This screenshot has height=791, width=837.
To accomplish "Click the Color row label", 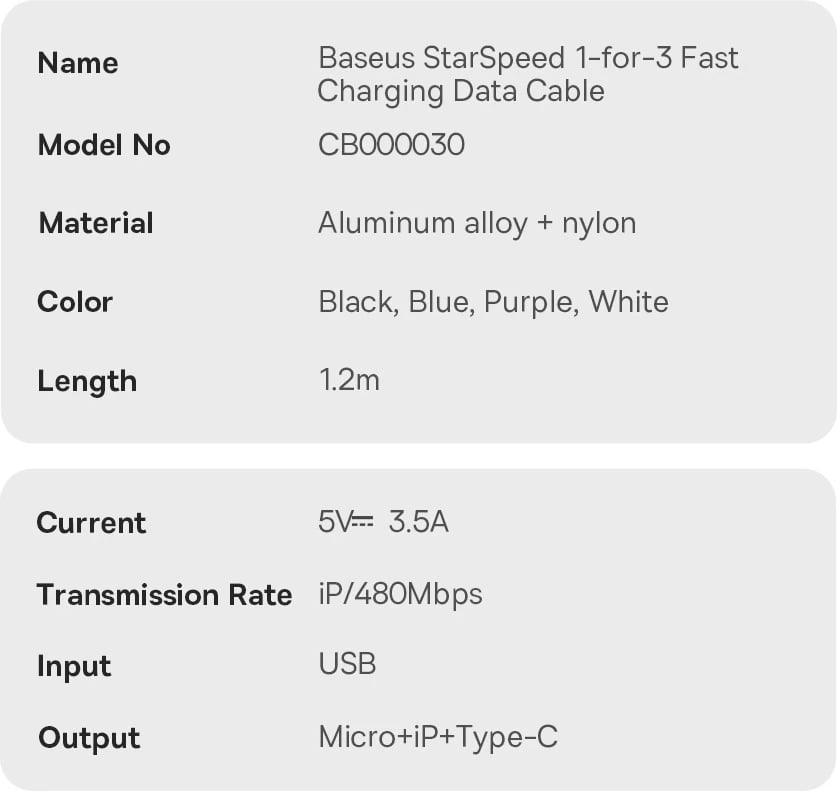I will (x=75, y=302).
